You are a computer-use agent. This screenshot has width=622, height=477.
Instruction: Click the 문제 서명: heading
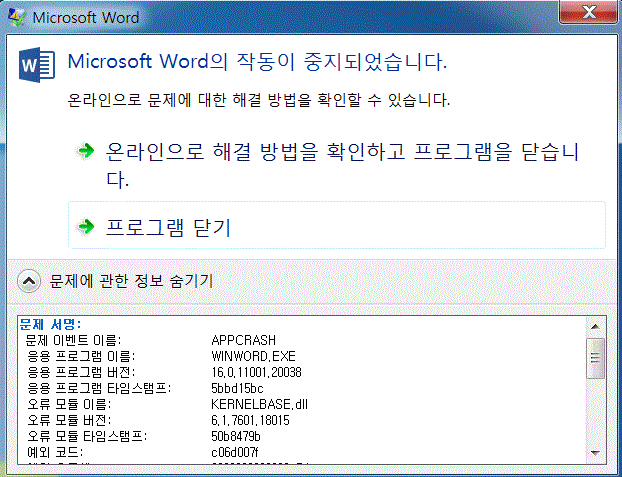[x=50, y=324]
